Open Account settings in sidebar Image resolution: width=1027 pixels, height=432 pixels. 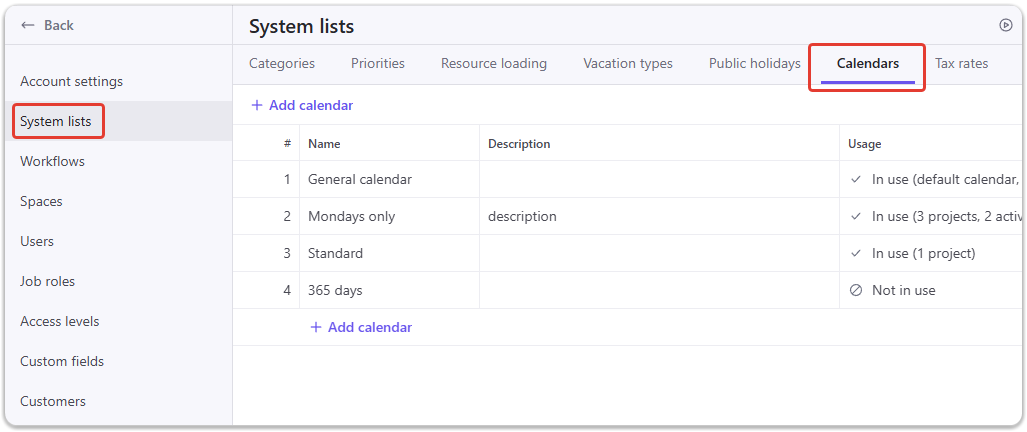pos(71,81)
